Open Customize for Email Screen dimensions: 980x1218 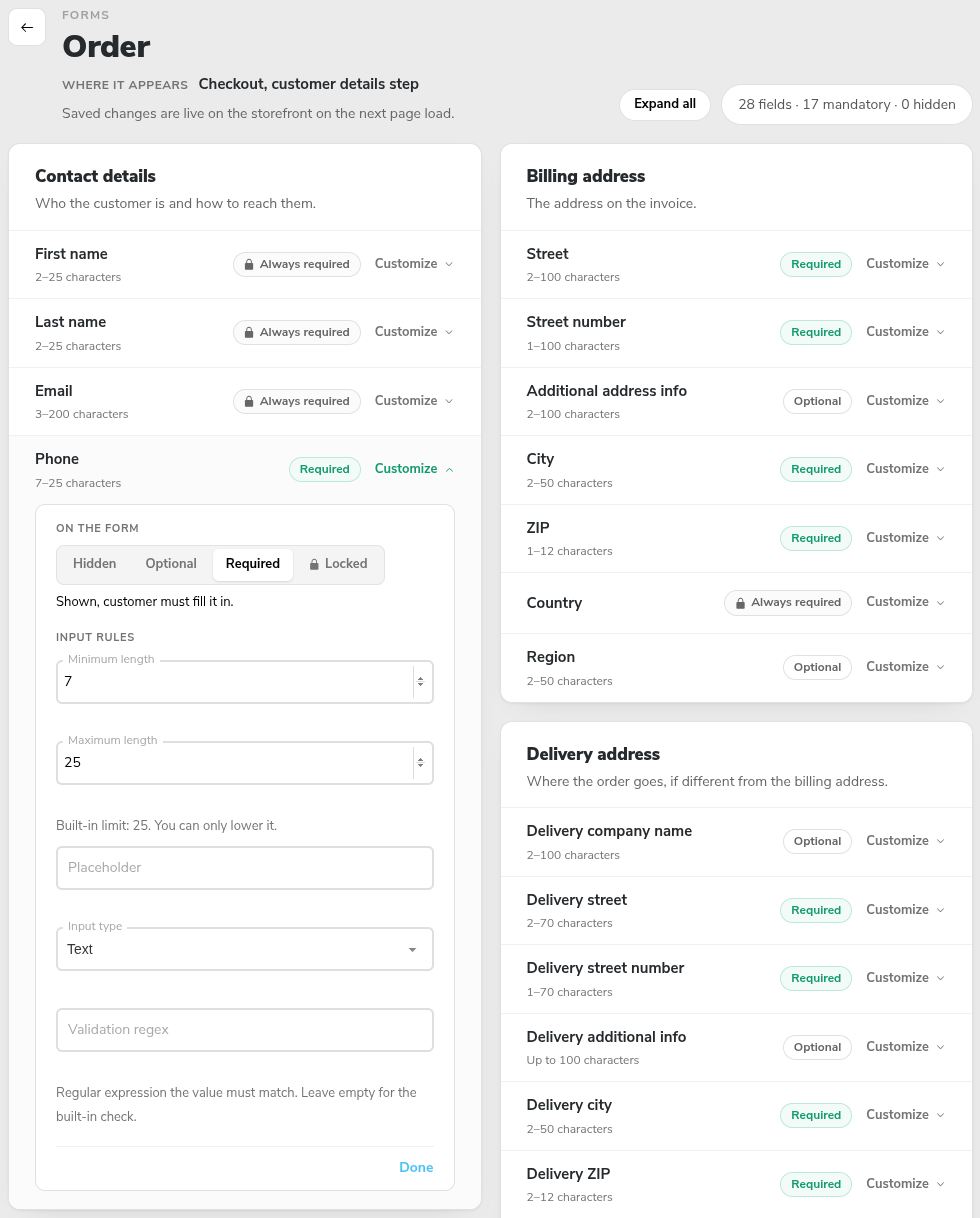(414, 401)
